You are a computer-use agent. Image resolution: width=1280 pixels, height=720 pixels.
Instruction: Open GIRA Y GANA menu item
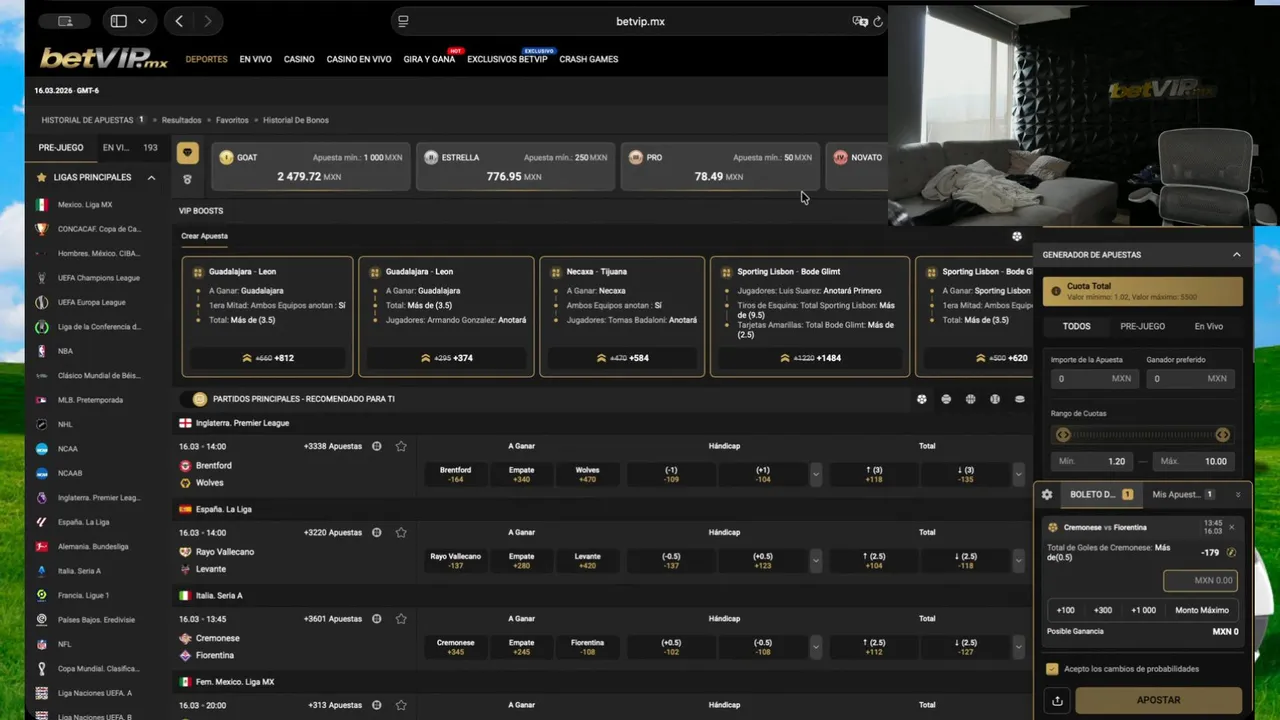click(x=429, y=59)
